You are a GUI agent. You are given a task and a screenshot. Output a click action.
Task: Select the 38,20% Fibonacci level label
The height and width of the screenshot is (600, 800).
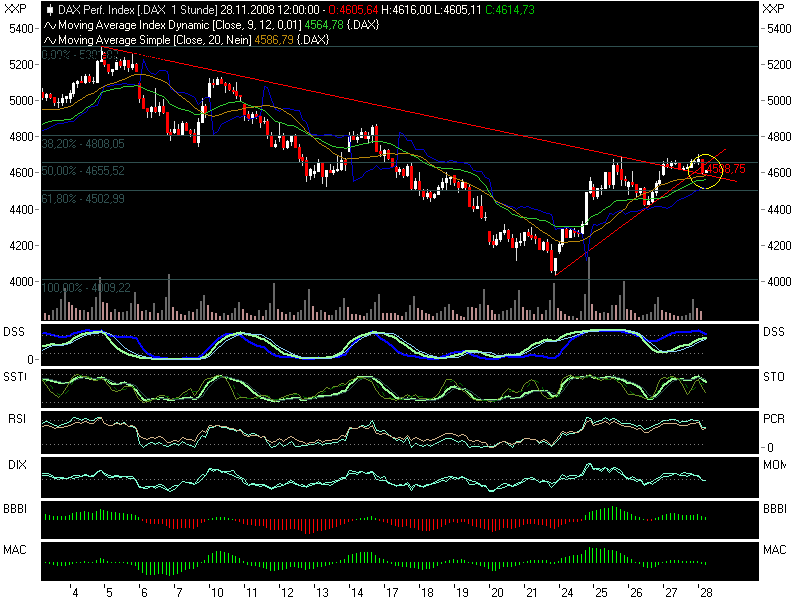(83, 143)
